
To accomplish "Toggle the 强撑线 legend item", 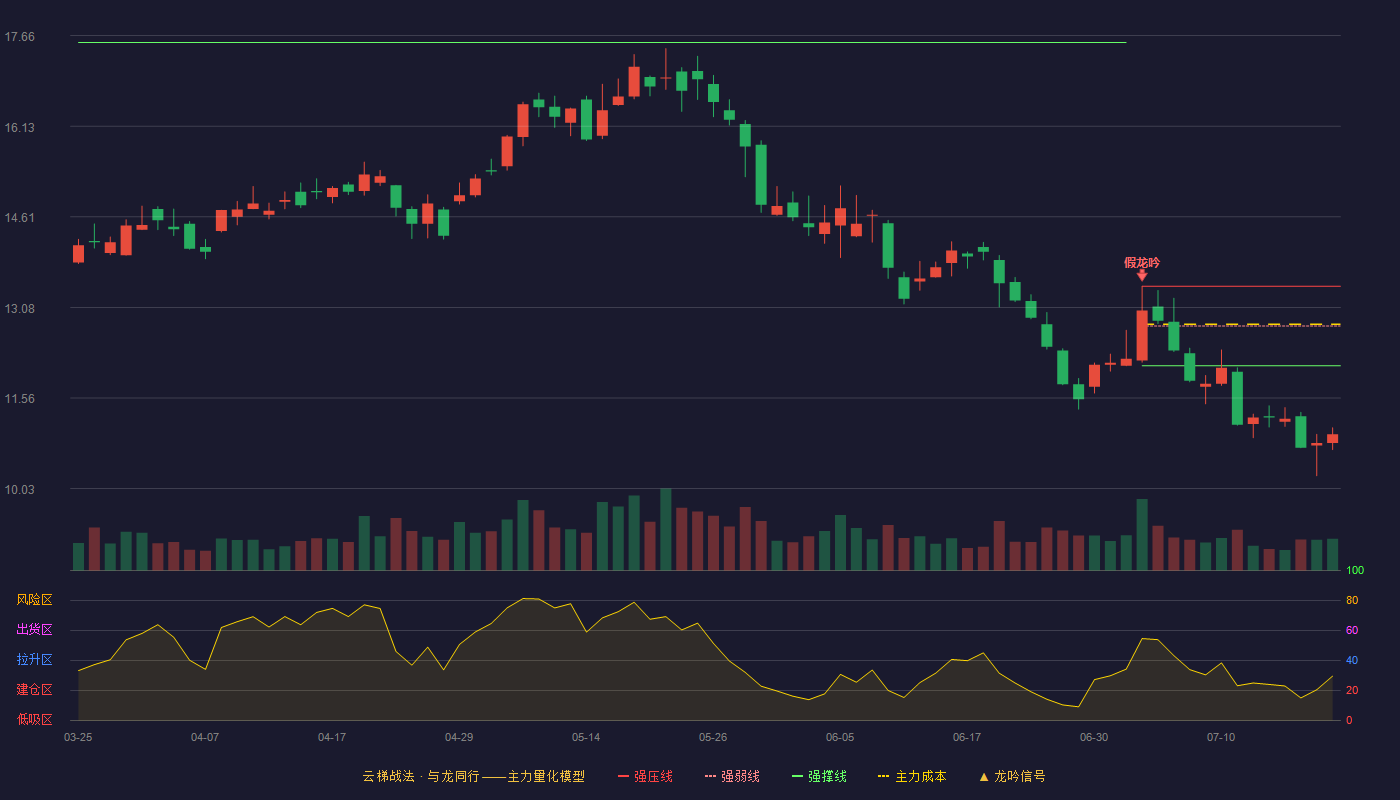I will pyautogui.click(x=819, y=776).
